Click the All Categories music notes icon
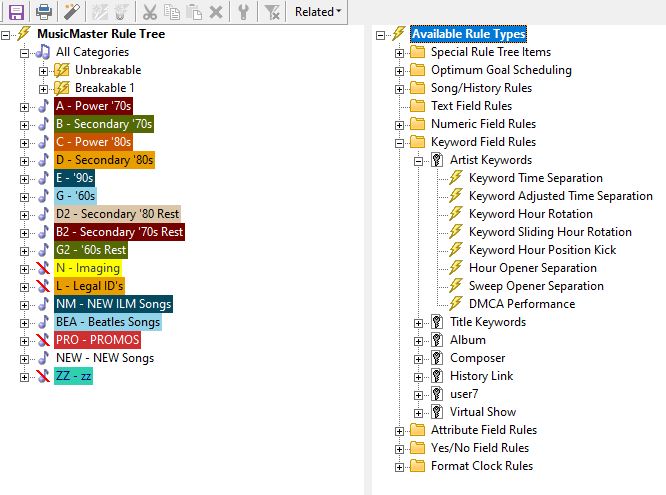The height and width of the screenshot is (495, 666). pyautogui.click(x=43, y=52)
